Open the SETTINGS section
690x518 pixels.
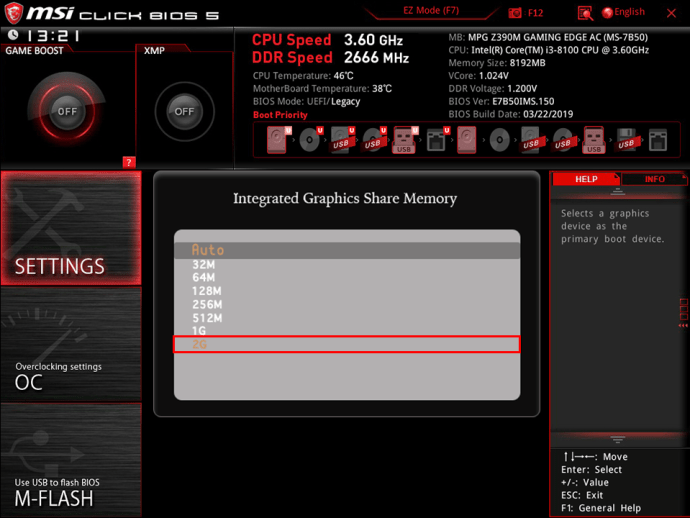point(71,228)
